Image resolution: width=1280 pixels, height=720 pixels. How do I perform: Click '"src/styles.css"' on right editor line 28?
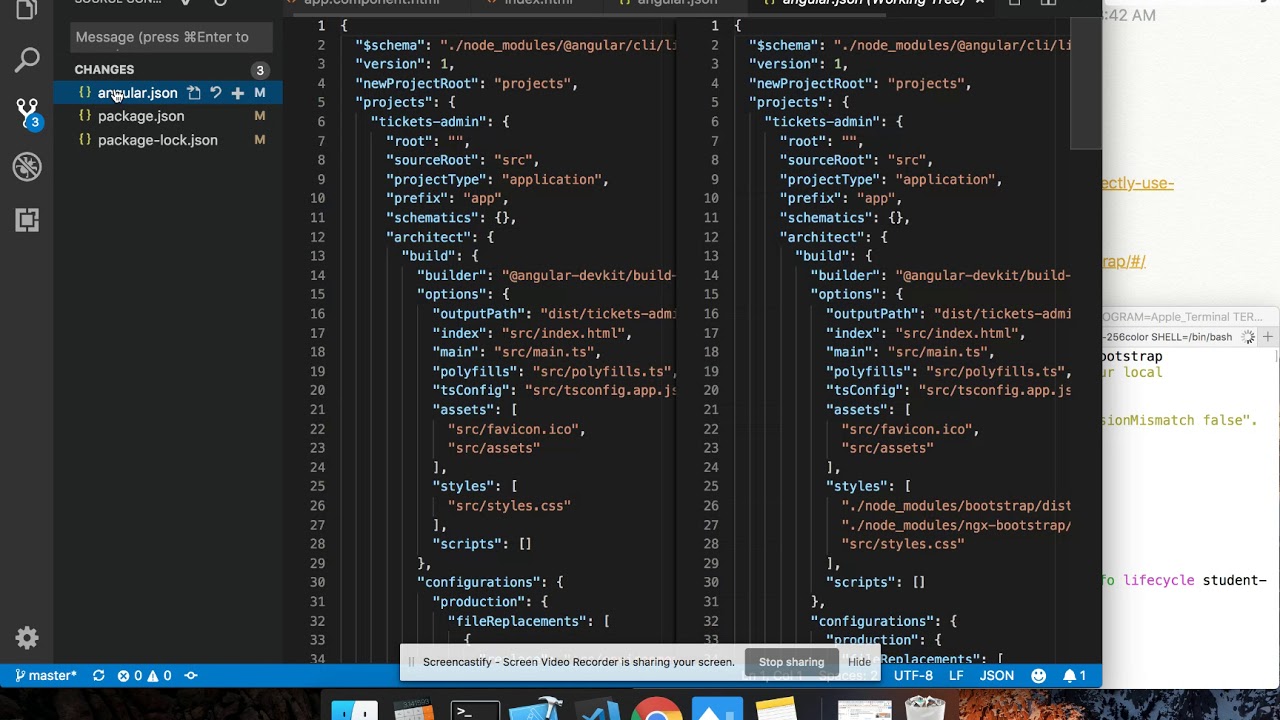(x=903, y=544)
